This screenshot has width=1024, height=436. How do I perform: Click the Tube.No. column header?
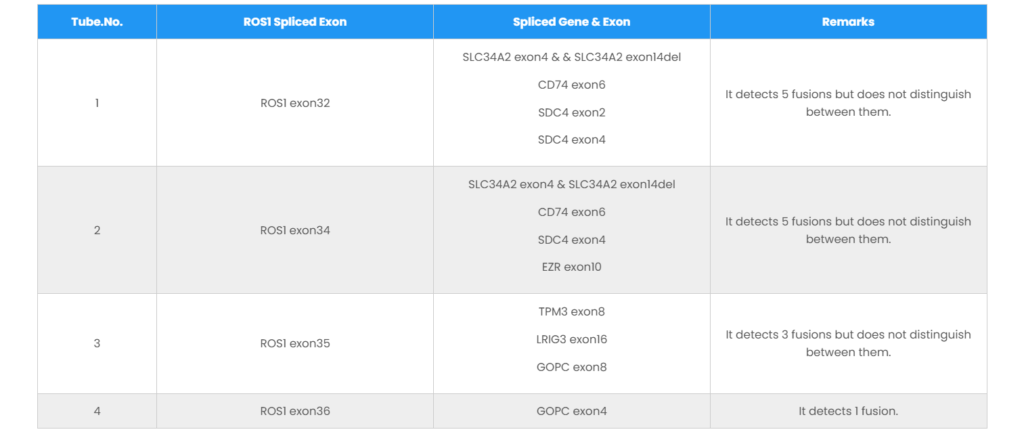tap(97, 22)
